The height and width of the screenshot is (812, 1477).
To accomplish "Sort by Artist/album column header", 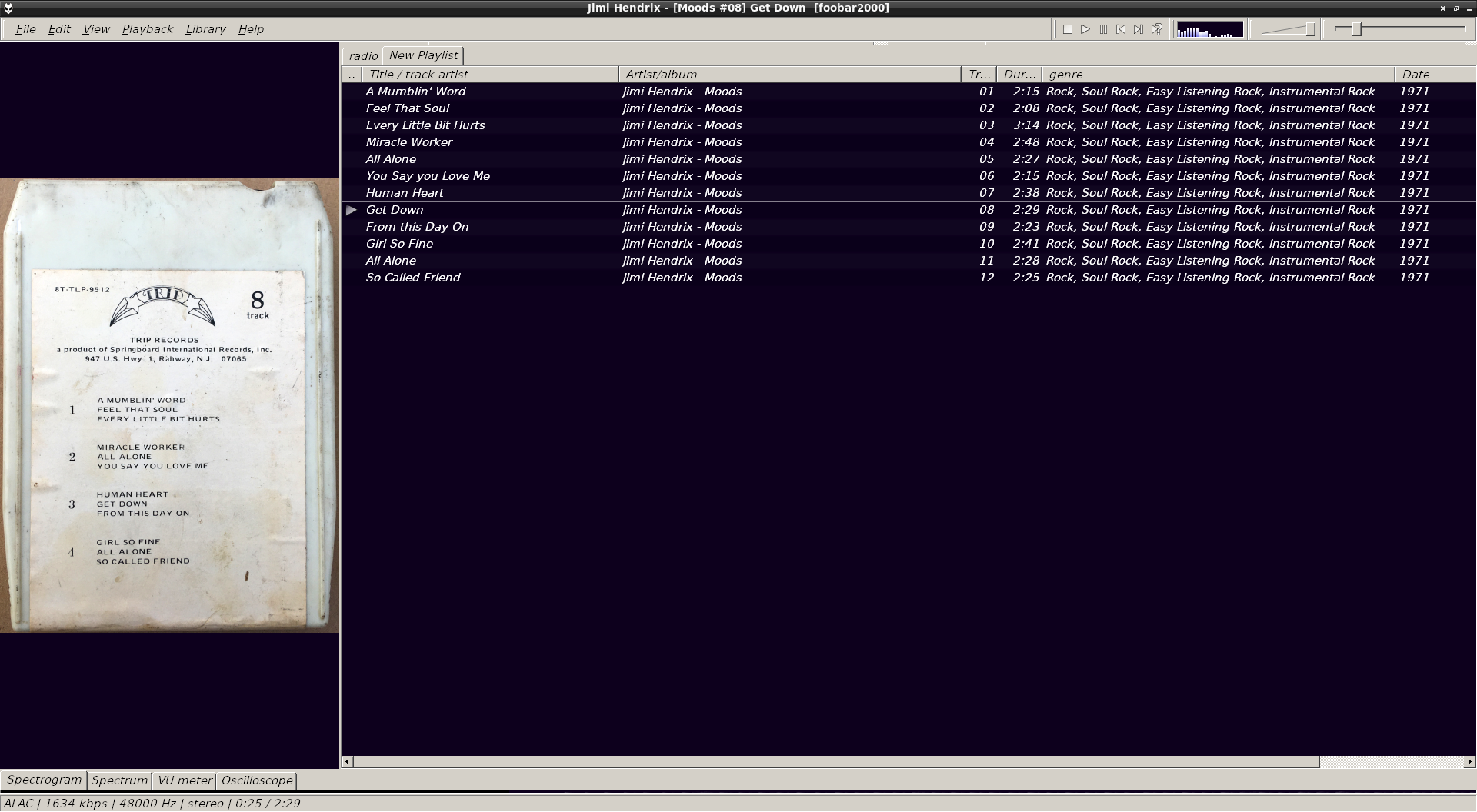I will [x=790, y=75].
